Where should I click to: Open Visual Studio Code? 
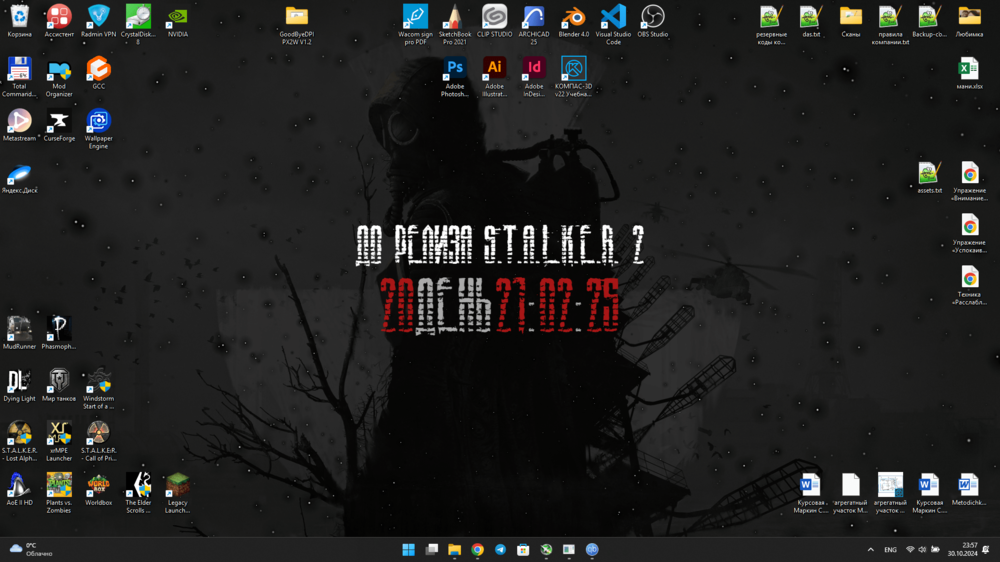coord(613,24)
